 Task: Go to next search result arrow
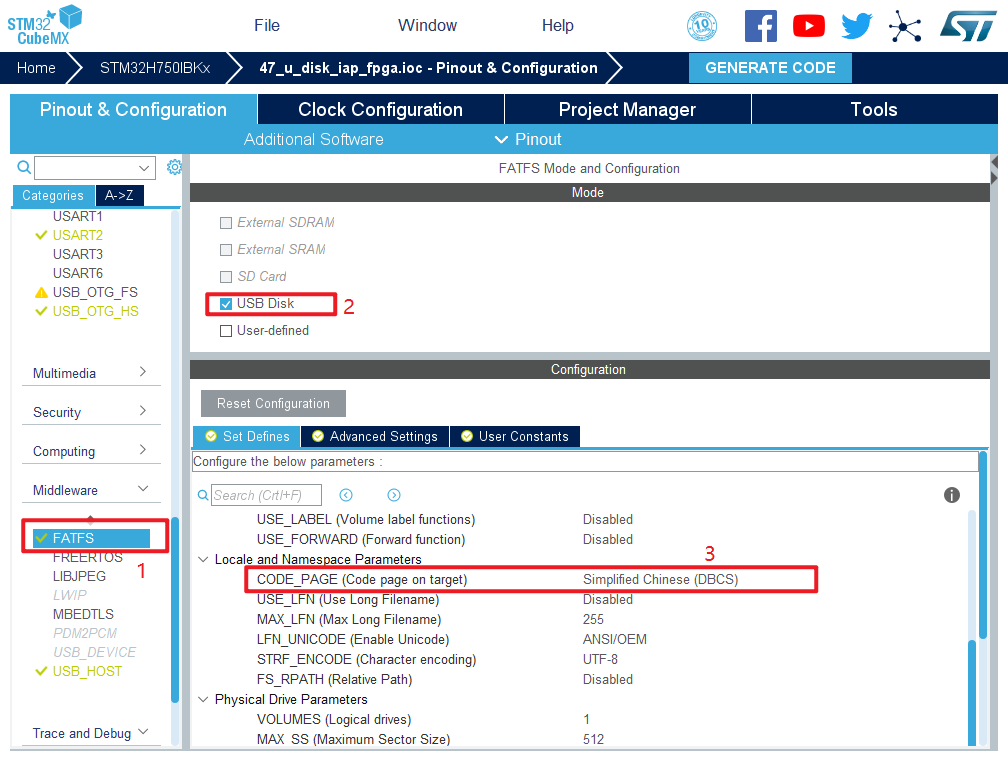(x=394, y=495)
